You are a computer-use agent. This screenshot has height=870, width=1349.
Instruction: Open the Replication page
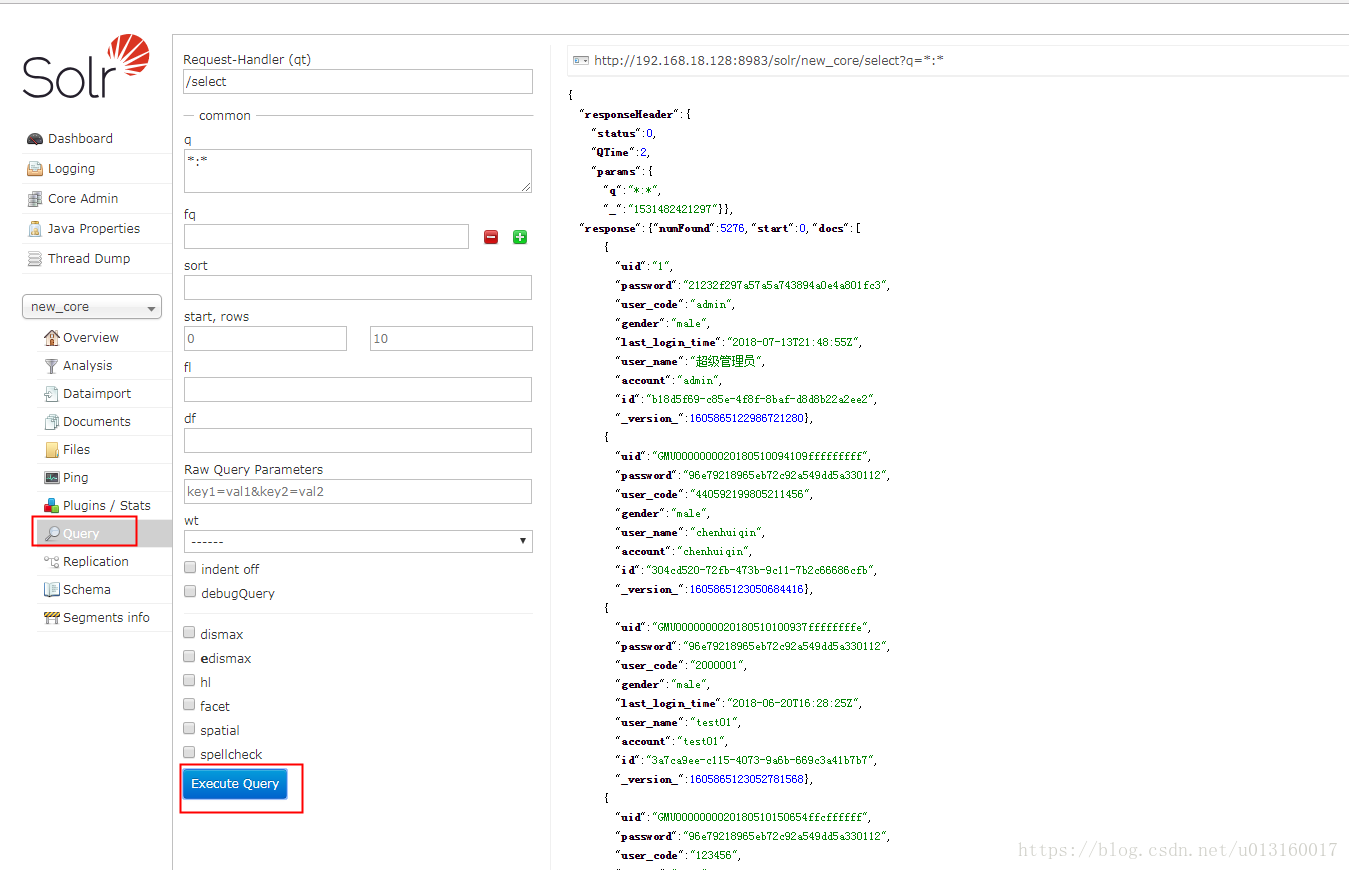(x=96, y=562)
